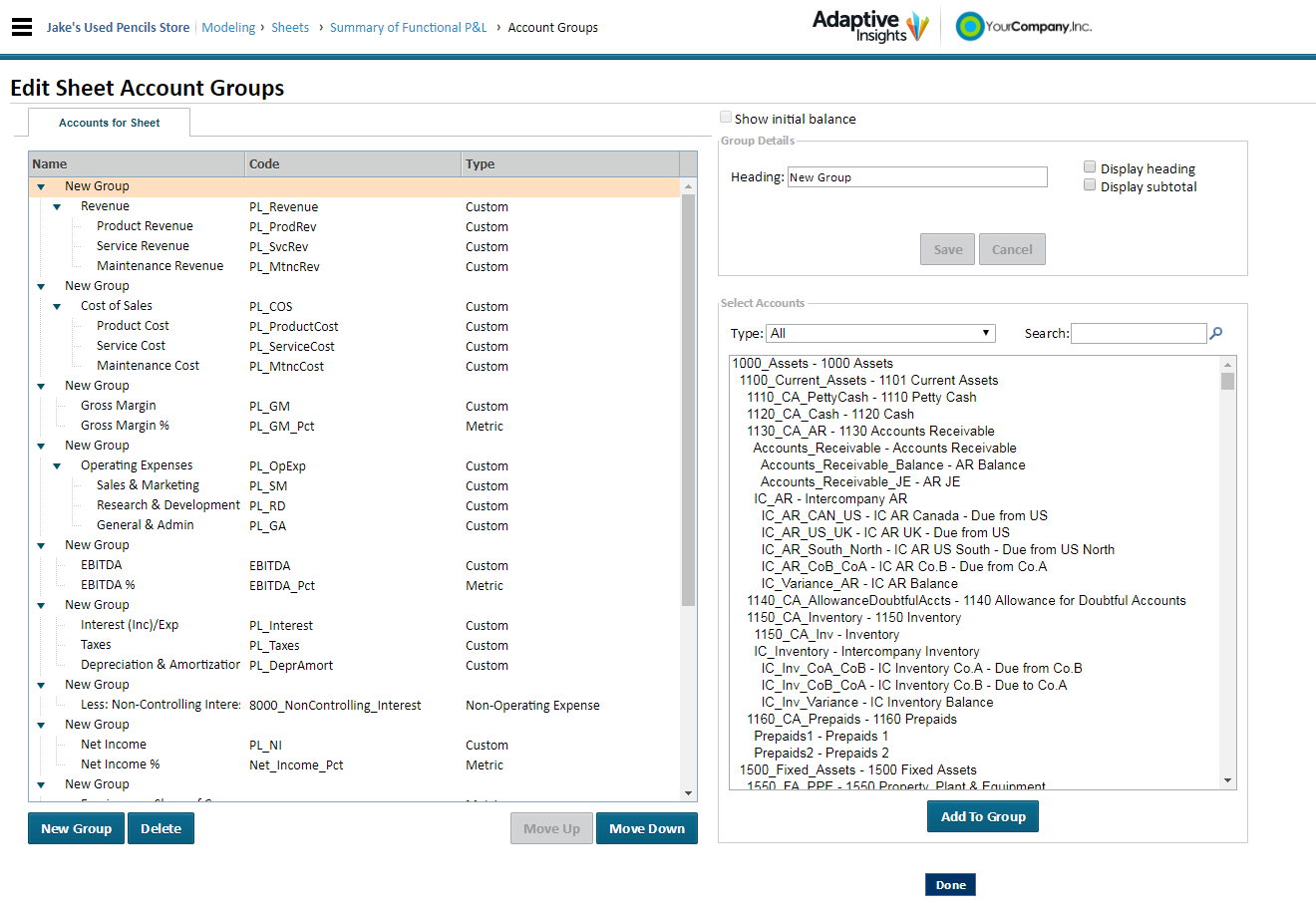Select the Net Income % row
The height and width of the screenshot is (915, 1316).
coord(355,764)
